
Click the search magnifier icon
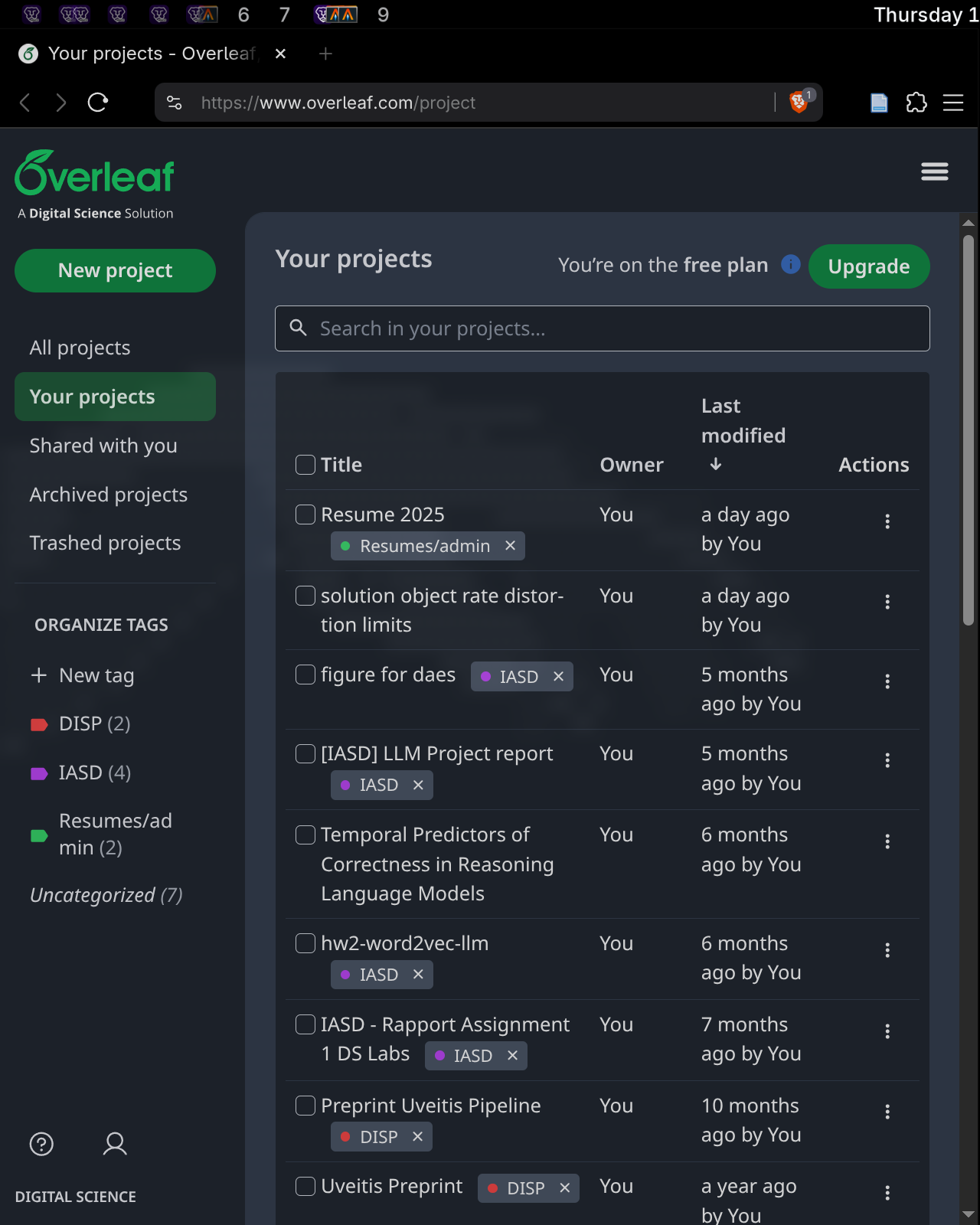[299, 328]
